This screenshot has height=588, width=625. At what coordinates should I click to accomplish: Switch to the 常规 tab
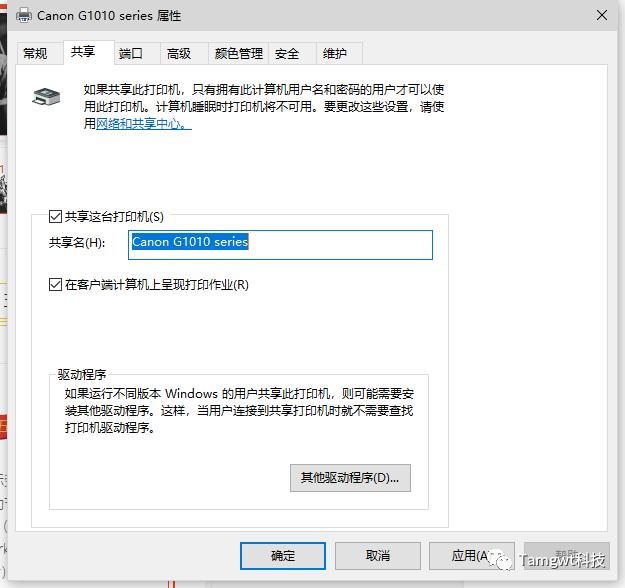40,53
